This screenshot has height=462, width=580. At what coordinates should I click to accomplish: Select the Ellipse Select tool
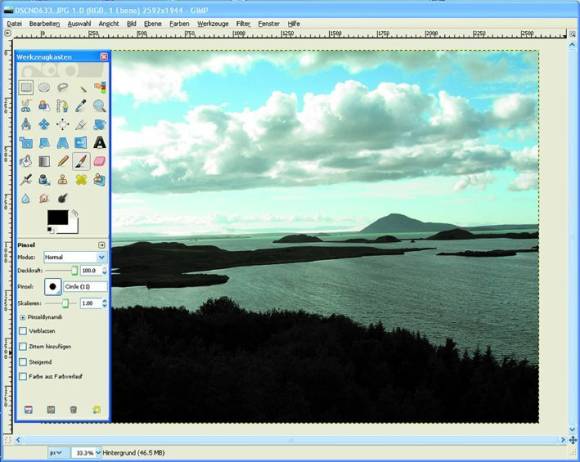(x=44, y=88)
